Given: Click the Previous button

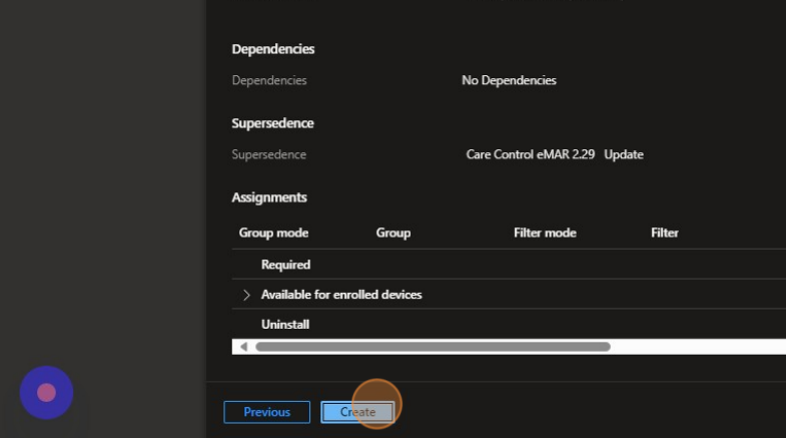Looking at the screenshot, I should pyautogui.click(x=267, y=412).
